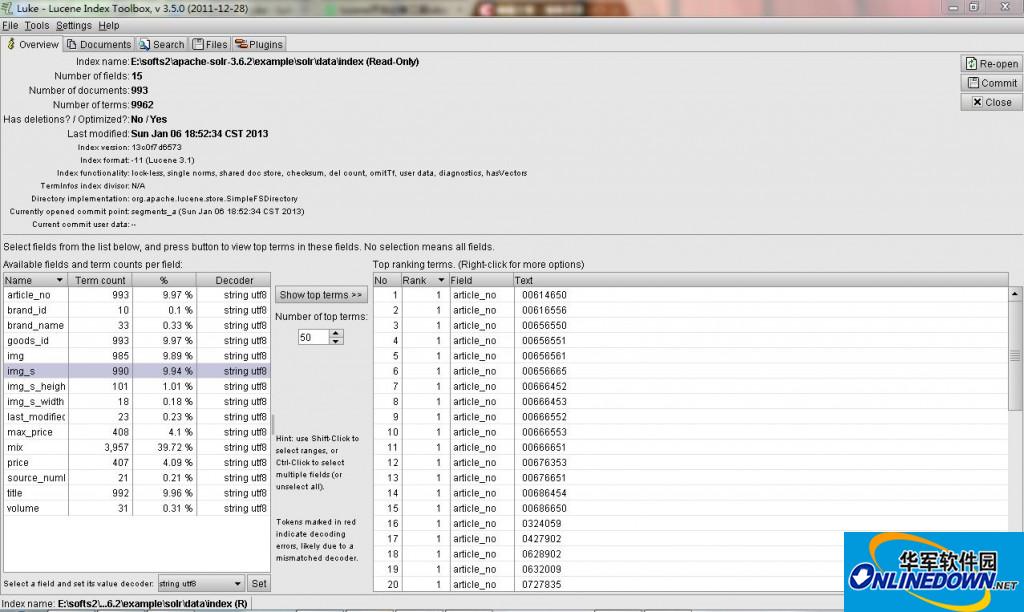Screen dimensions: 1024x612
Task: Select the goods_id field row
Action: (136, 340)
